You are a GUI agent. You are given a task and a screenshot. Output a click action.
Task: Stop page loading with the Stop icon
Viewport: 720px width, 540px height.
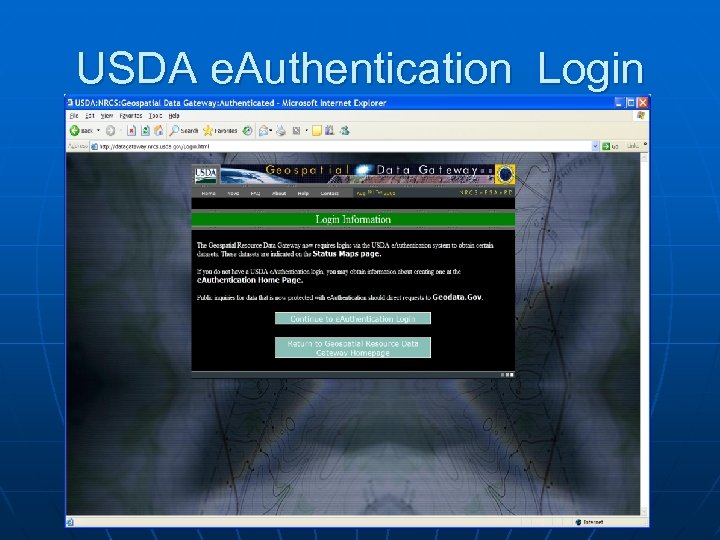pyautogui.click(x=131, y=131)
